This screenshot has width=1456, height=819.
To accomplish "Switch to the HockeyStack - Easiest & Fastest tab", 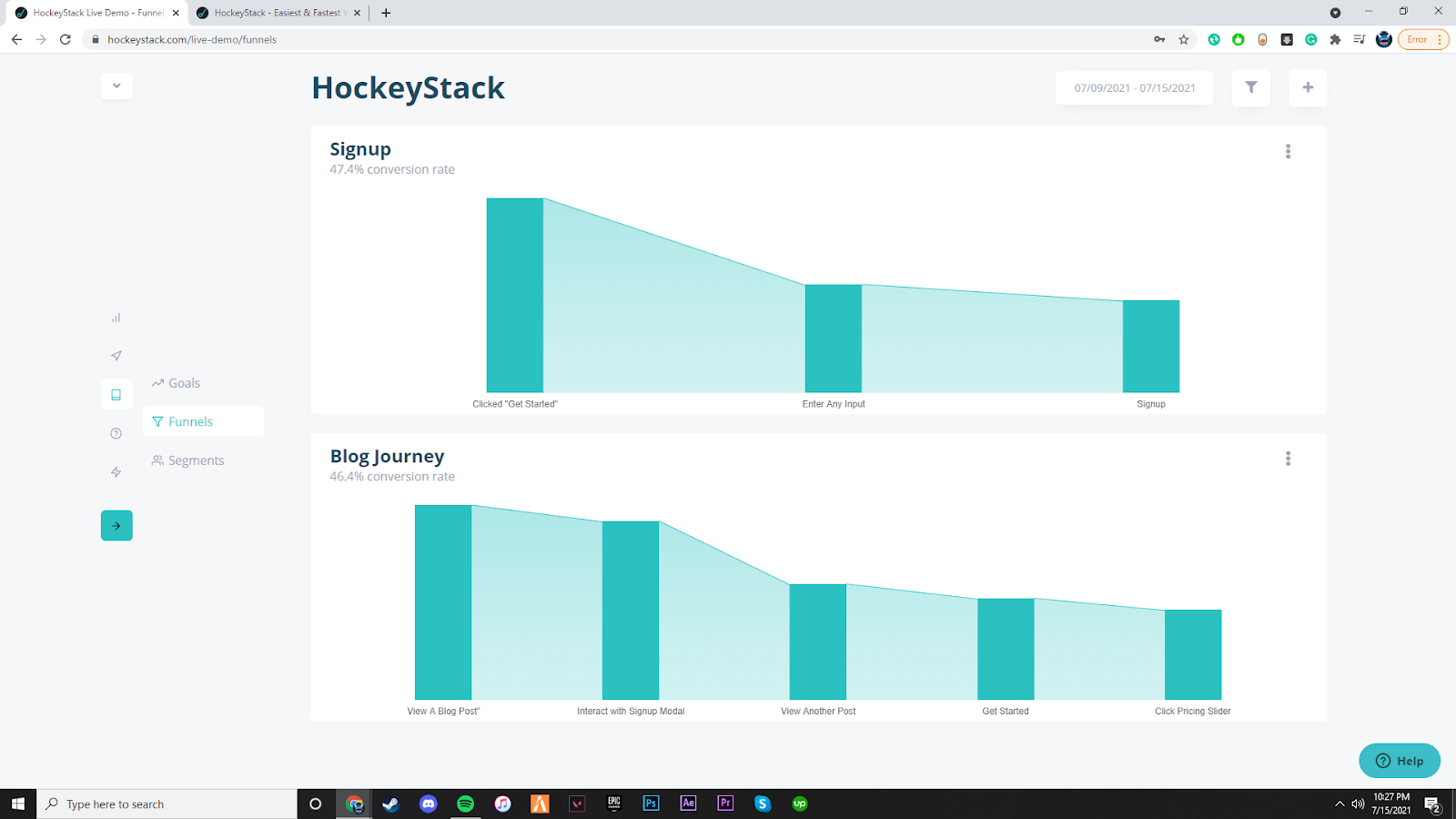I will pos(278,13).
